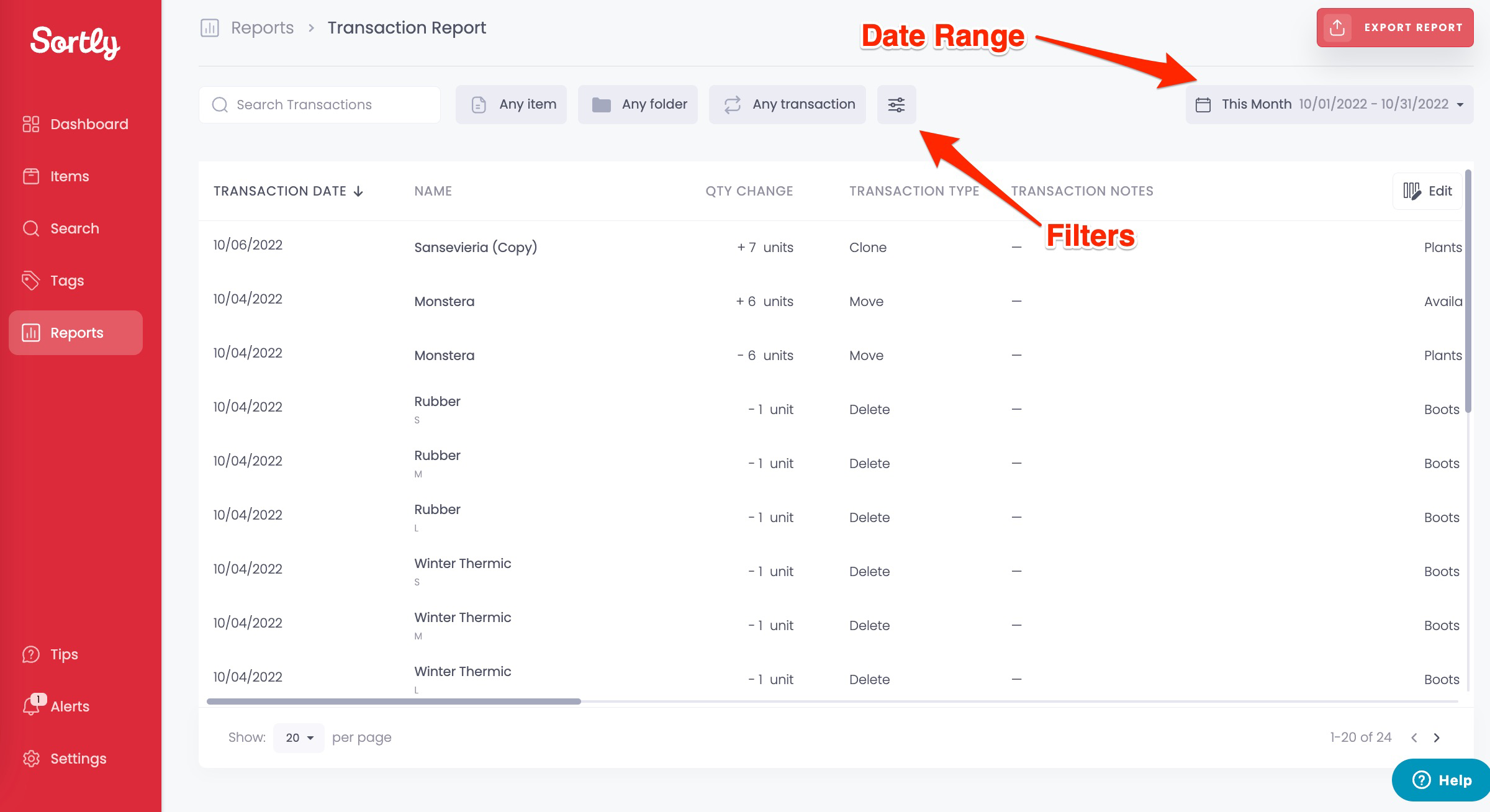1490x812 pixels.
Task: Click the Alerts bell icon
Action: click(x=31, y=706)
